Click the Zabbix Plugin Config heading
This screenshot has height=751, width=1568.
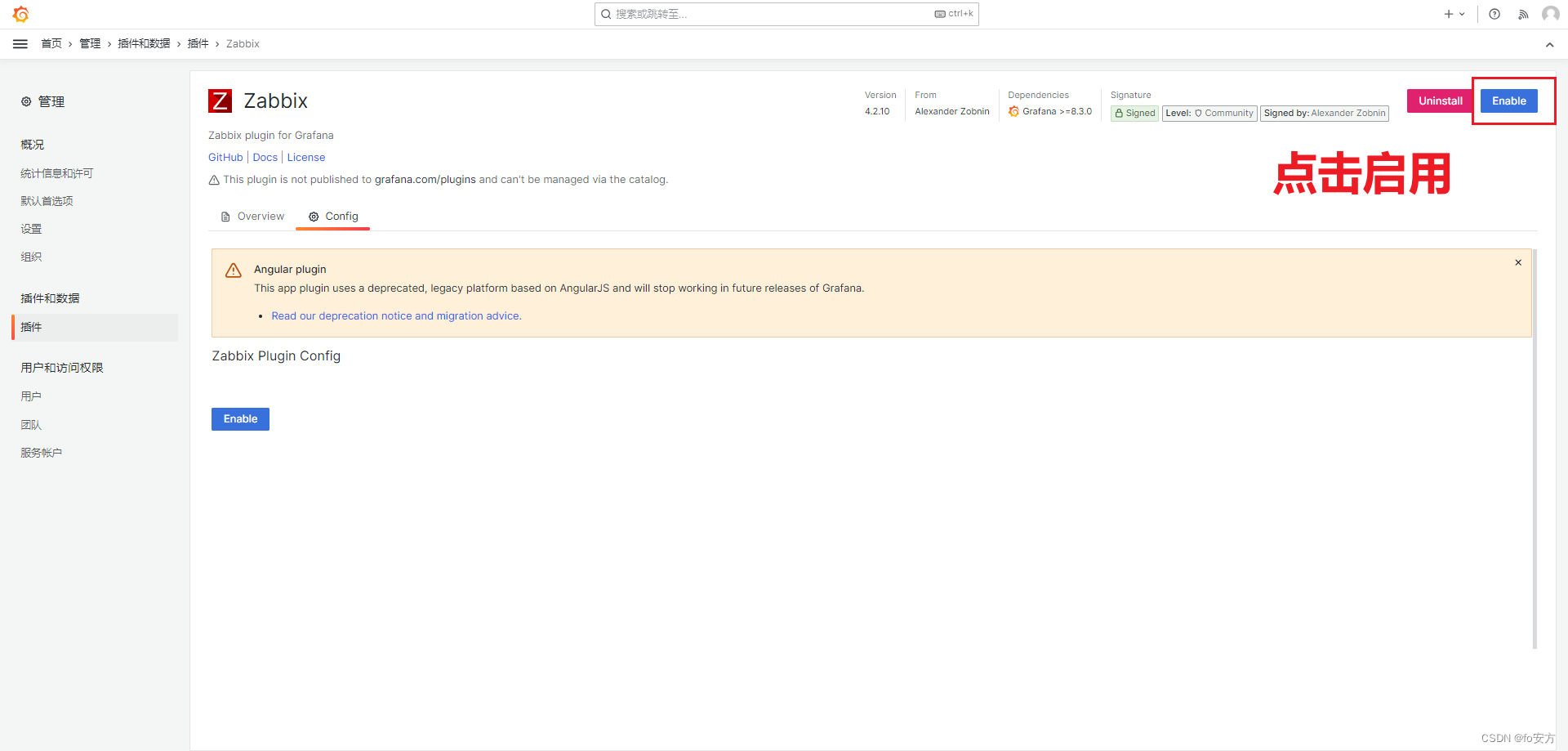[x=276, y=356]
